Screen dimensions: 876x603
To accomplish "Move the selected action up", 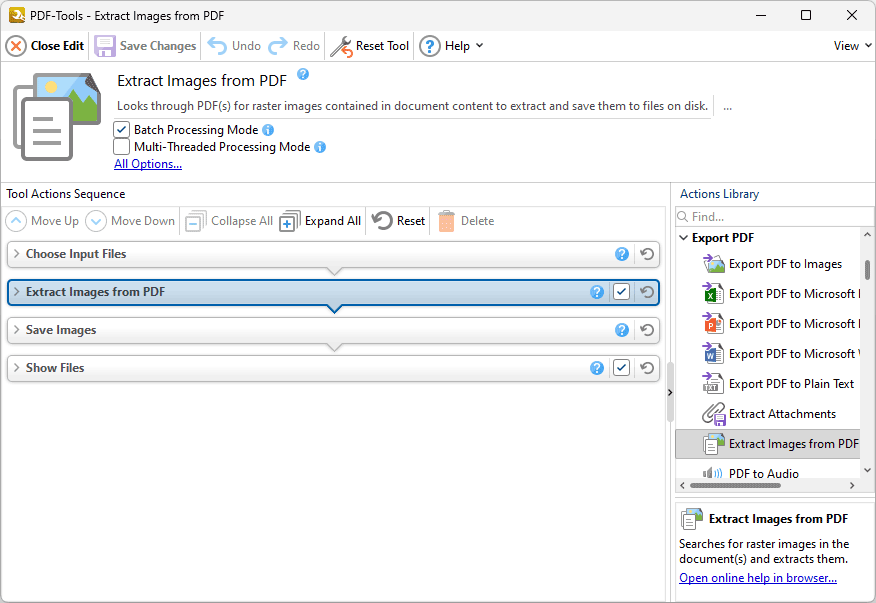I will tap(42, 221).
